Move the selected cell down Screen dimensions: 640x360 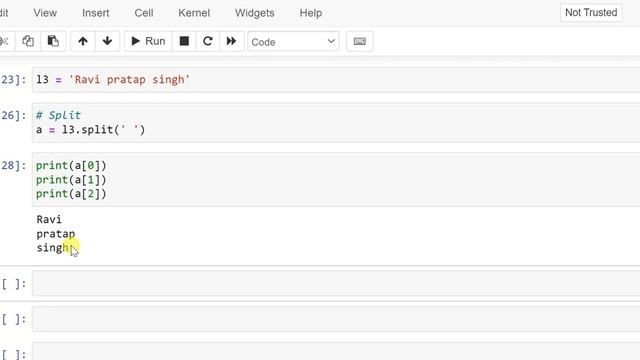coord(107,41)
